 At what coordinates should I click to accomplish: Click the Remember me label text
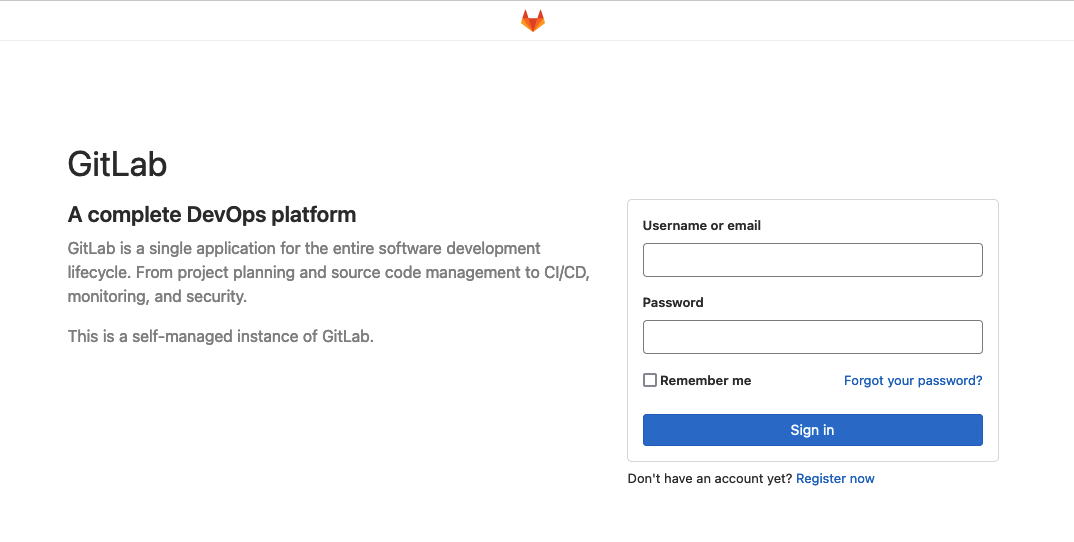[x=705, y=380]
